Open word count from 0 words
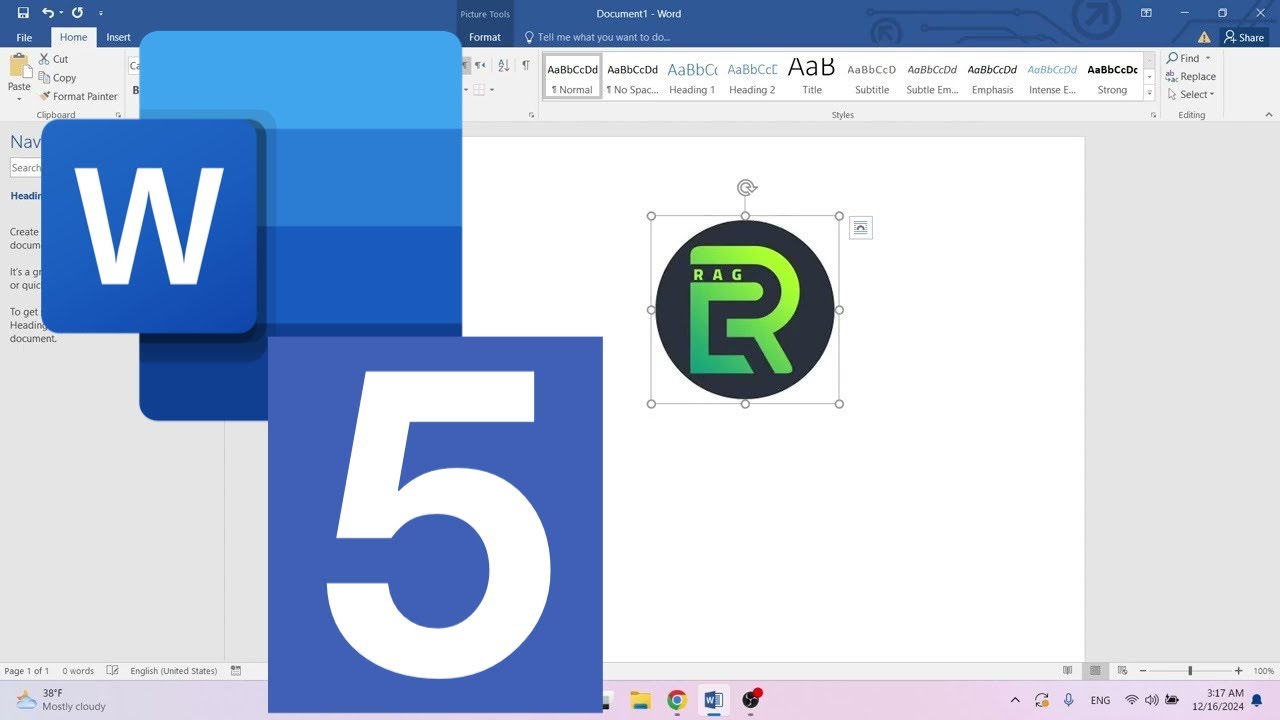The width and height of the screenshot is (1280, 720). (x=78, y=671)
